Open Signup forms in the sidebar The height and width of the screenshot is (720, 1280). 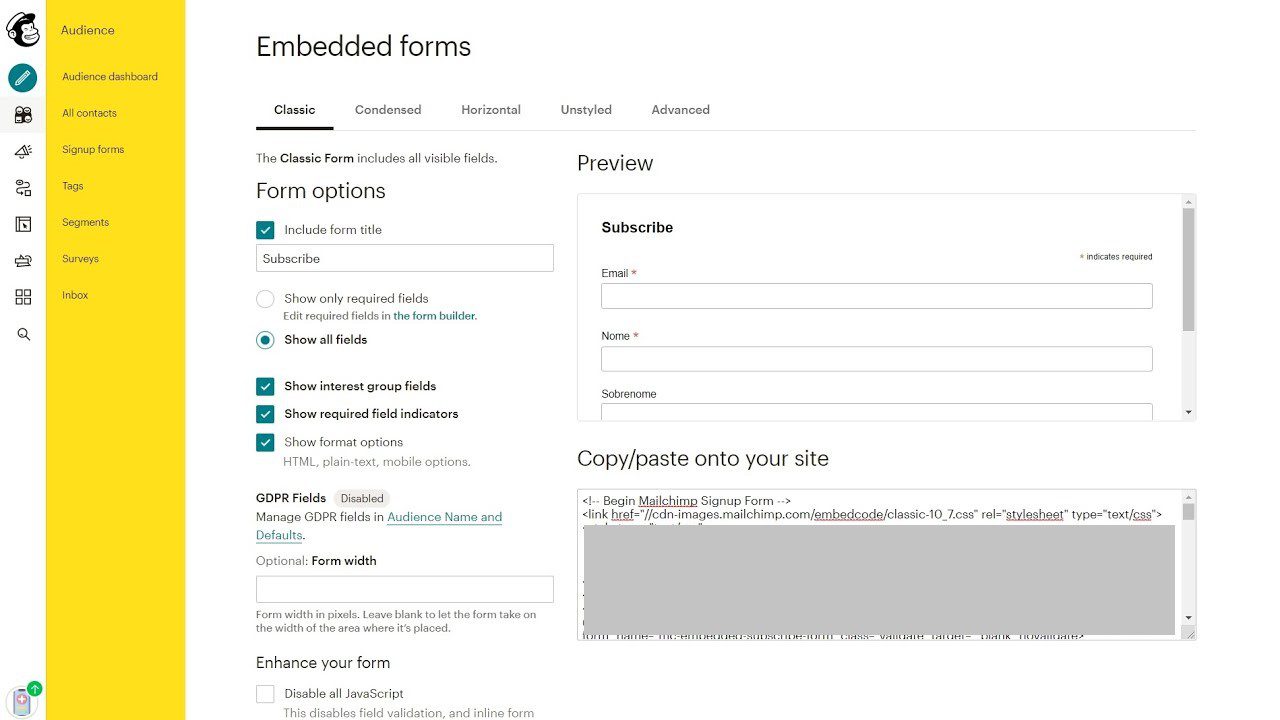pos(92,149)
